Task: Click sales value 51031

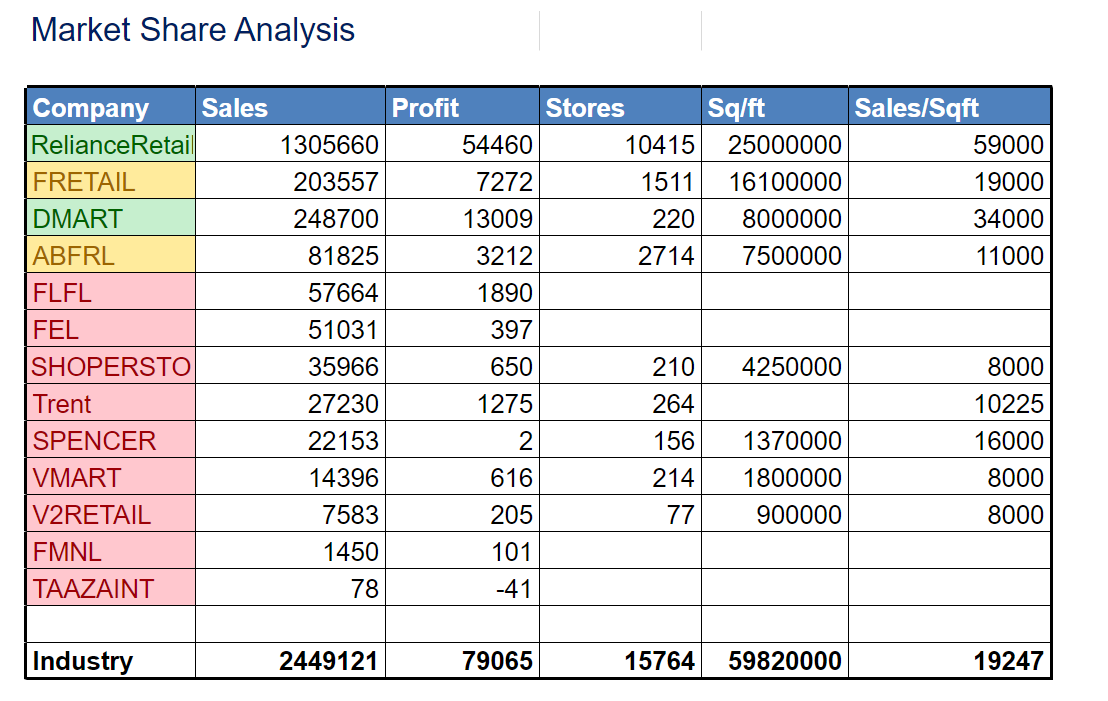Action: [343, 330]
